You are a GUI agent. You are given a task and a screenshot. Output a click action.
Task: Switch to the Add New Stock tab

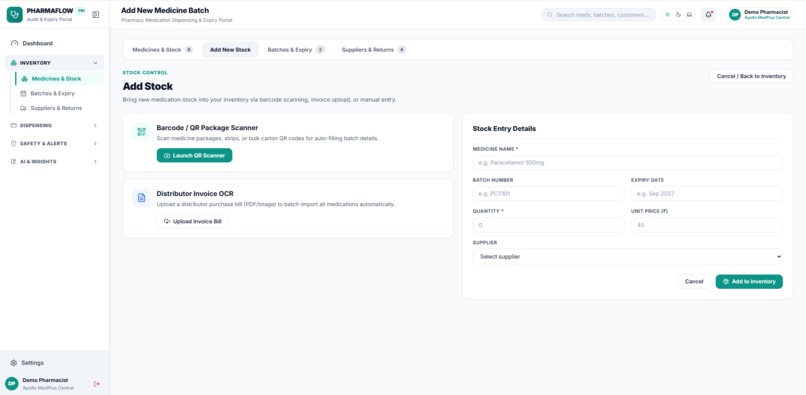(230, 50)
